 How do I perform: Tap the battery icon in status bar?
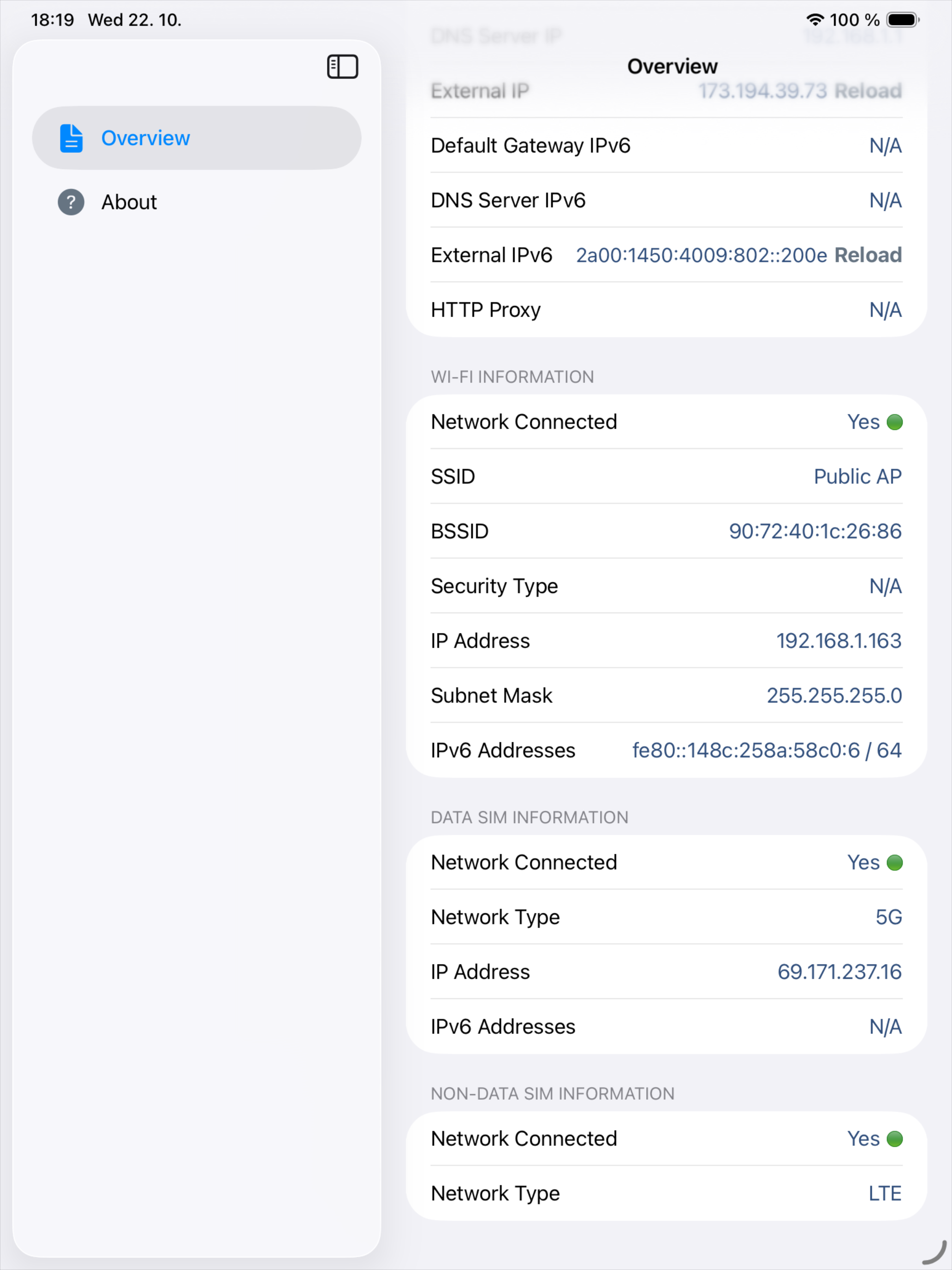(903, 20)
